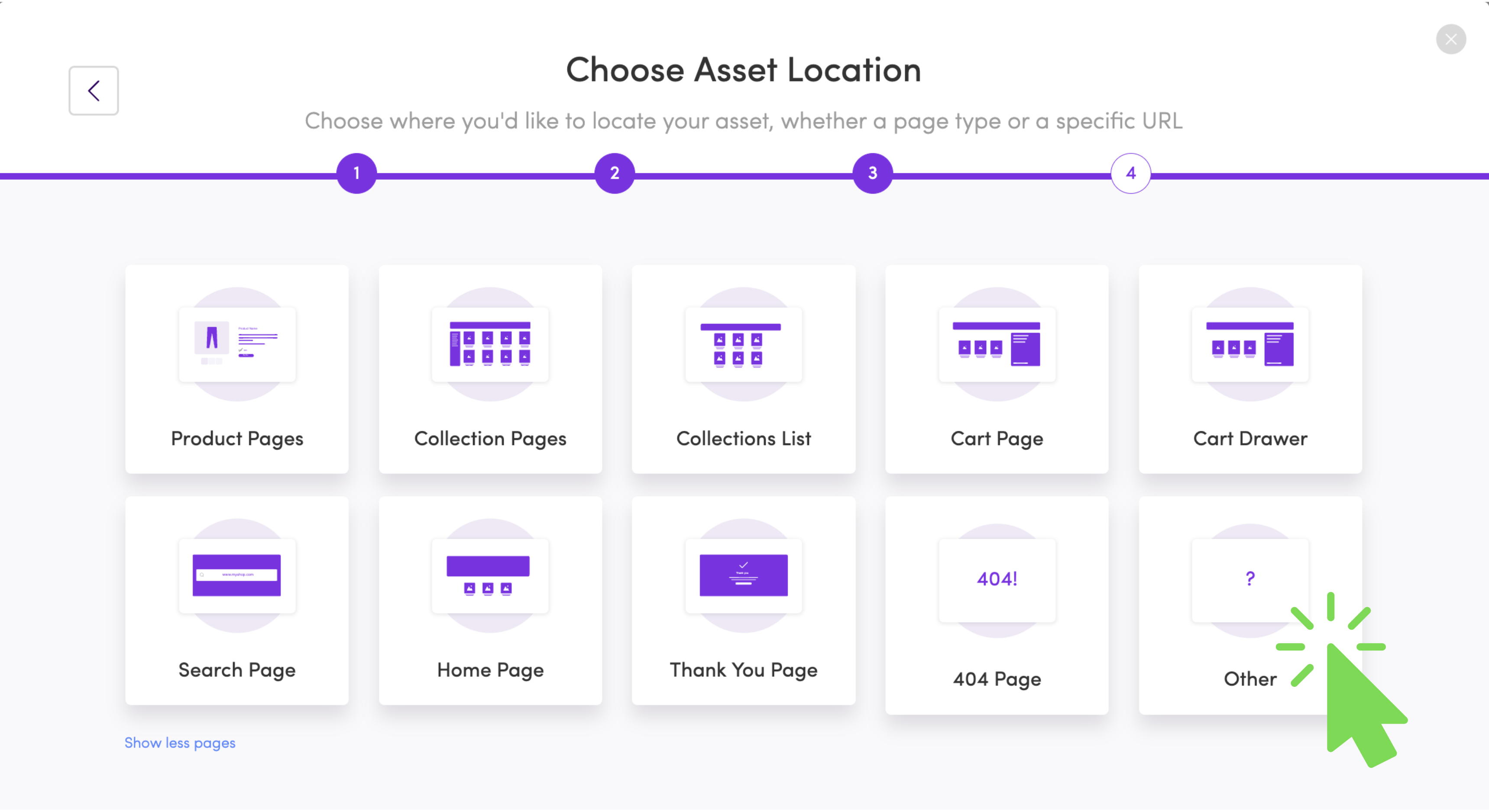Select the Search Page icon
This screenshot has height=812, width=1489.
tap(237, 576)
